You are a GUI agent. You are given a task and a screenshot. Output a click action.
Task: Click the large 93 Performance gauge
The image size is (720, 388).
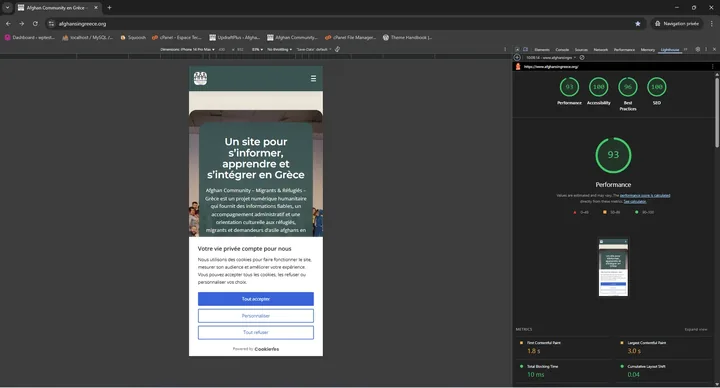tap(613, 155)
